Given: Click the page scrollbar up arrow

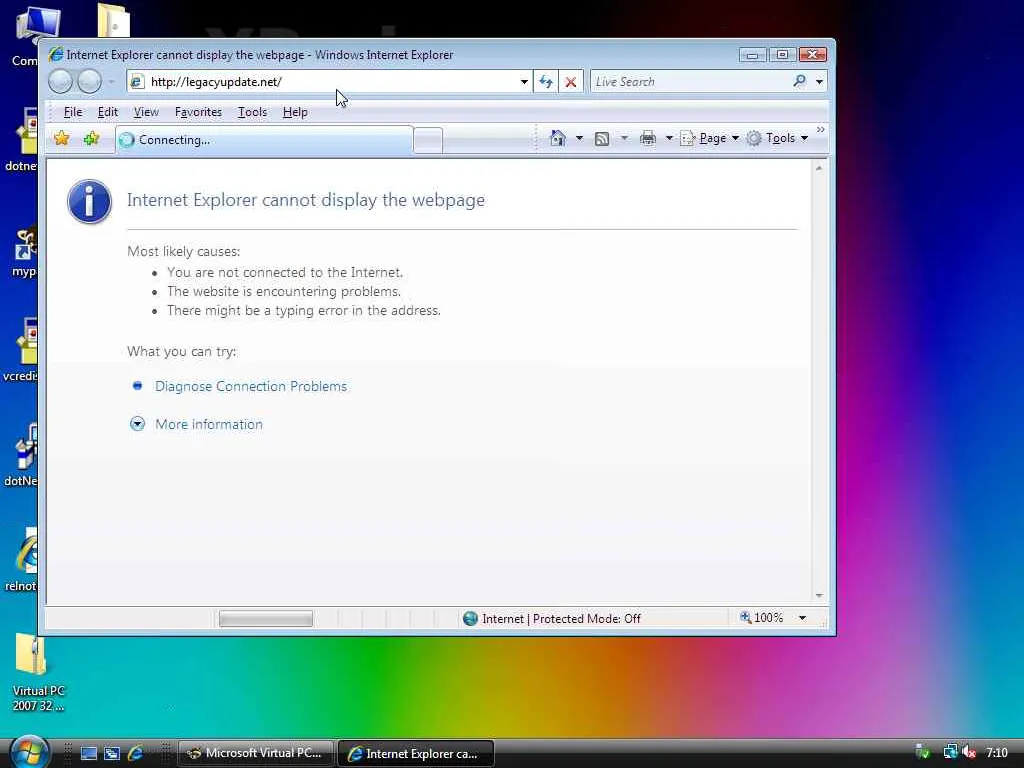Looking at the screenshot, I should [819, 168].
